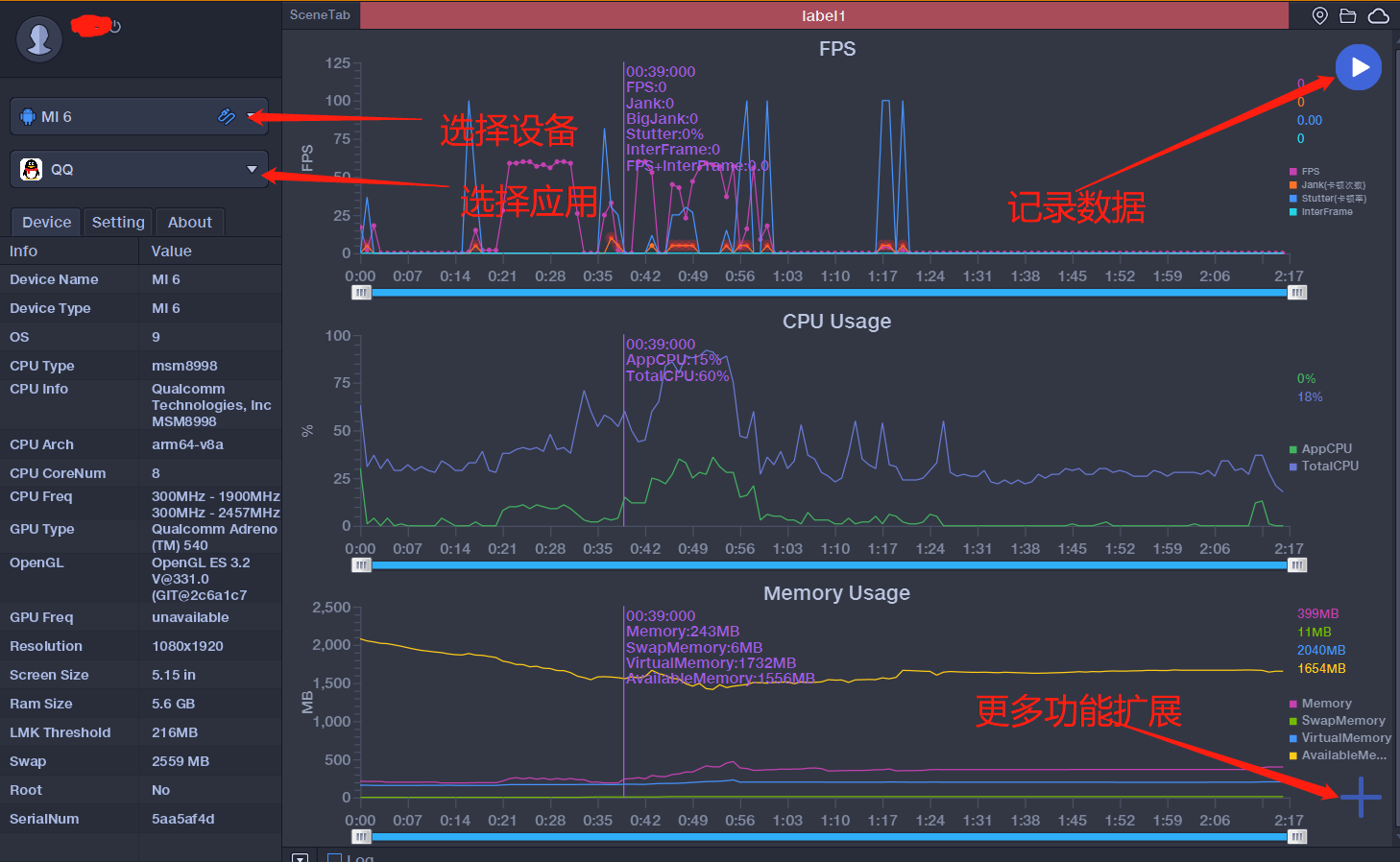The image size is (1400, 862).
Task: Click the Memory Usage chart title
Action: [837, 593]
